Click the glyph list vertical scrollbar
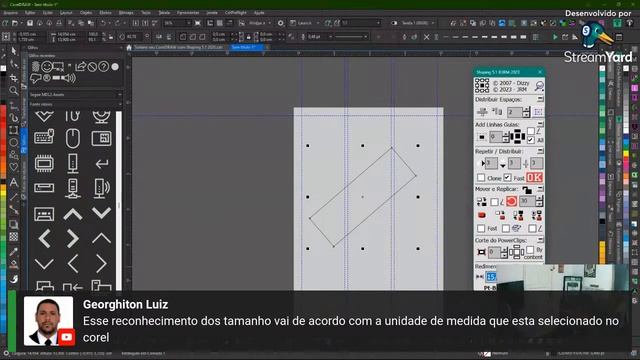Viewport: 640px width, 360px height. click(x=119, y=200)
